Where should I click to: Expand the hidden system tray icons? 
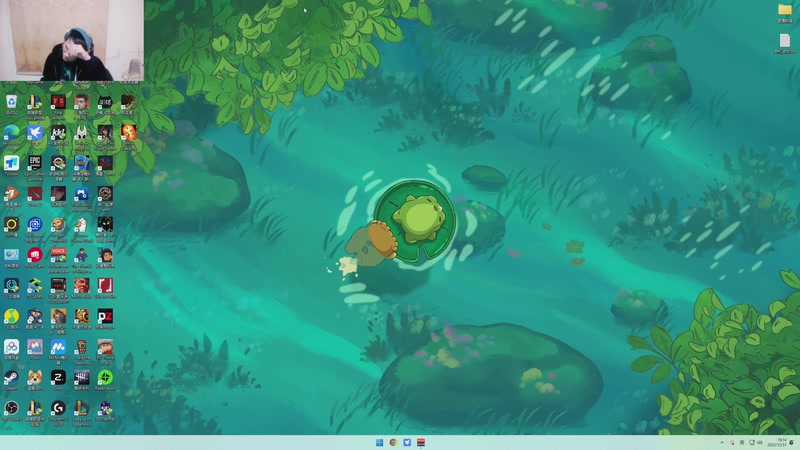click(x=722, y=442)
